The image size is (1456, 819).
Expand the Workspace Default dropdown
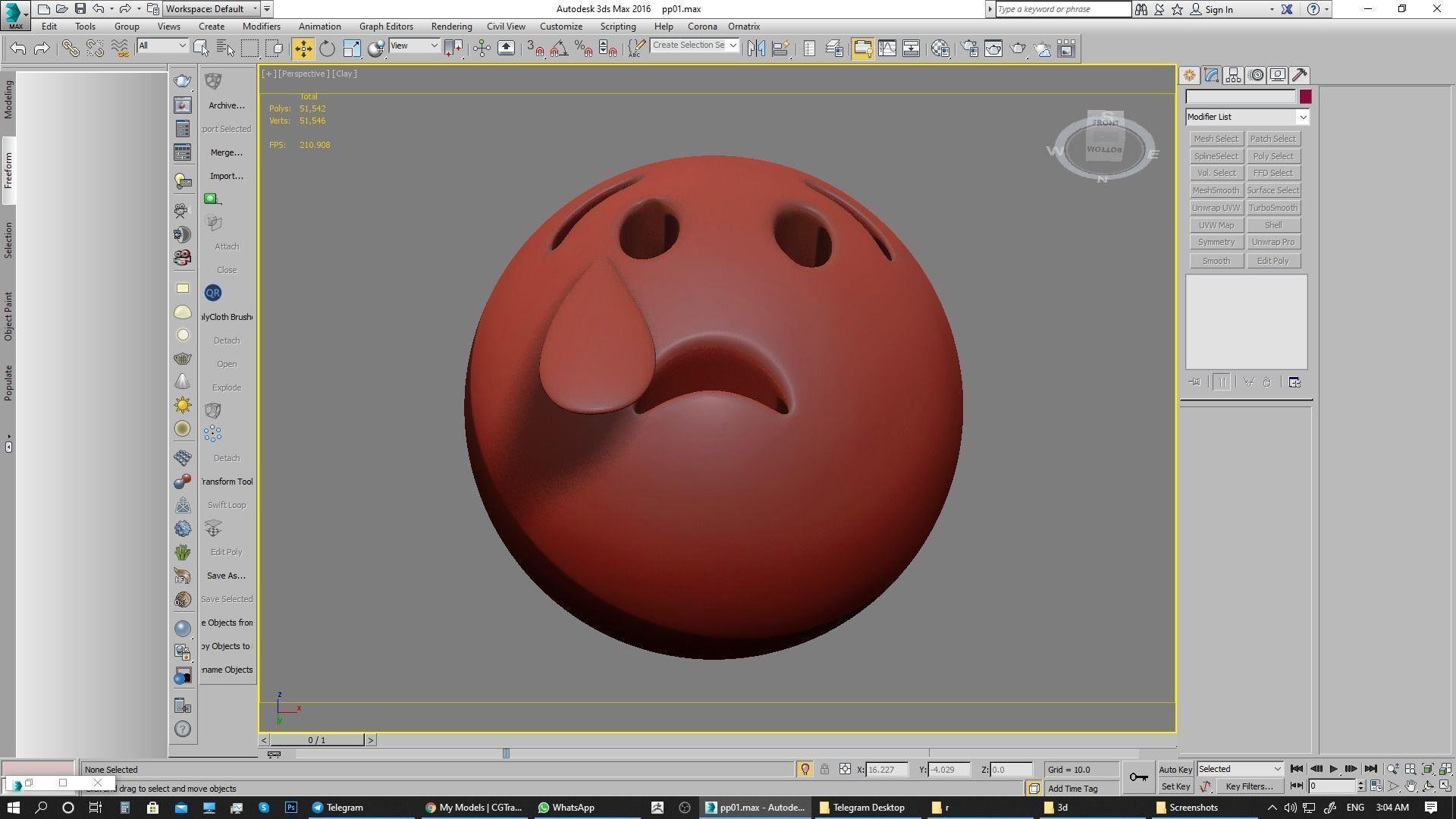click(x=212, y=9)
